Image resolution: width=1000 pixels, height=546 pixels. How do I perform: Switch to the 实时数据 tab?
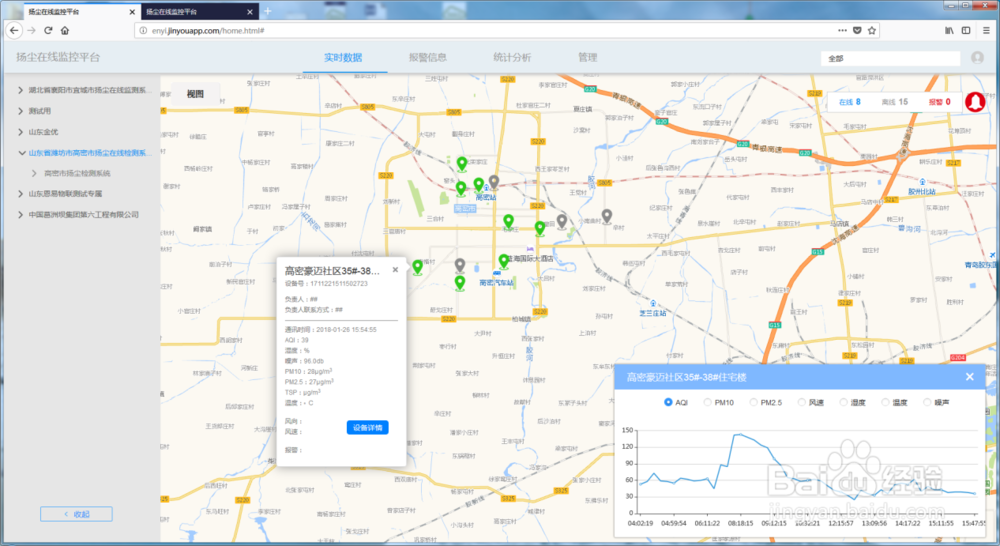click(343, 57)
